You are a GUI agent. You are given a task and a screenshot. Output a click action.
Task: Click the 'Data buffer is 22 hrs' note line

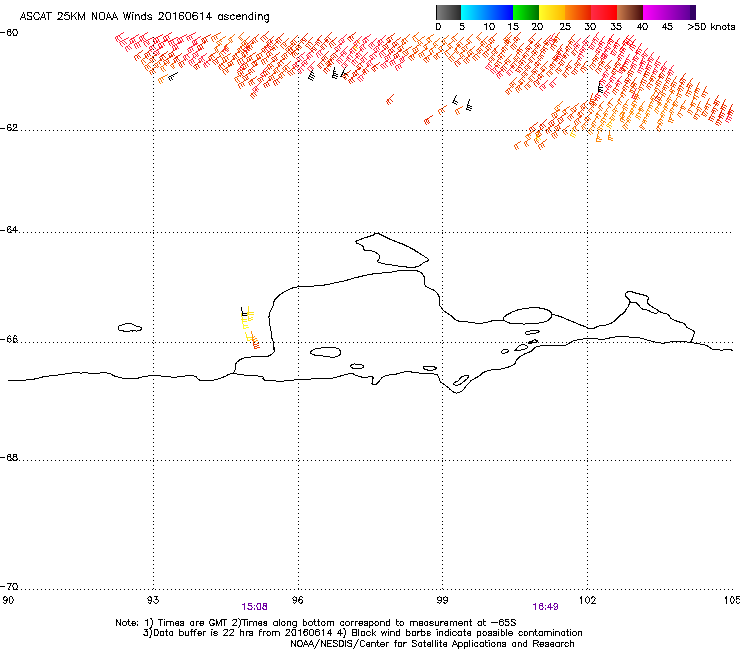tap(362, 633)
